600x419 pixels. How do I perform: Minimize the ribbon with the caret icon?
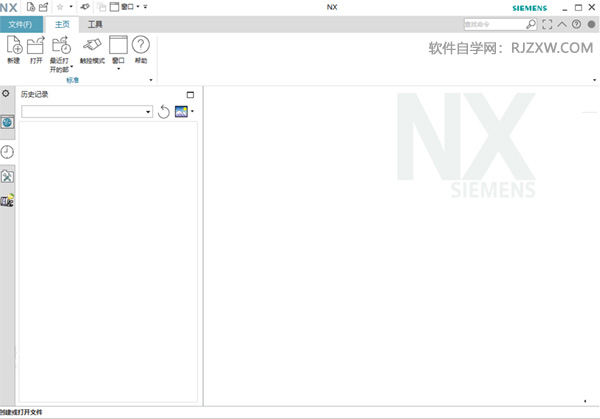562,24
